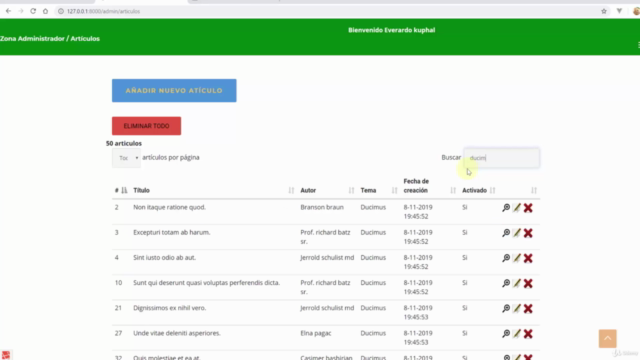Select title 'Sint iusto odio ab aut.'
640x360 pixels.
164,258
